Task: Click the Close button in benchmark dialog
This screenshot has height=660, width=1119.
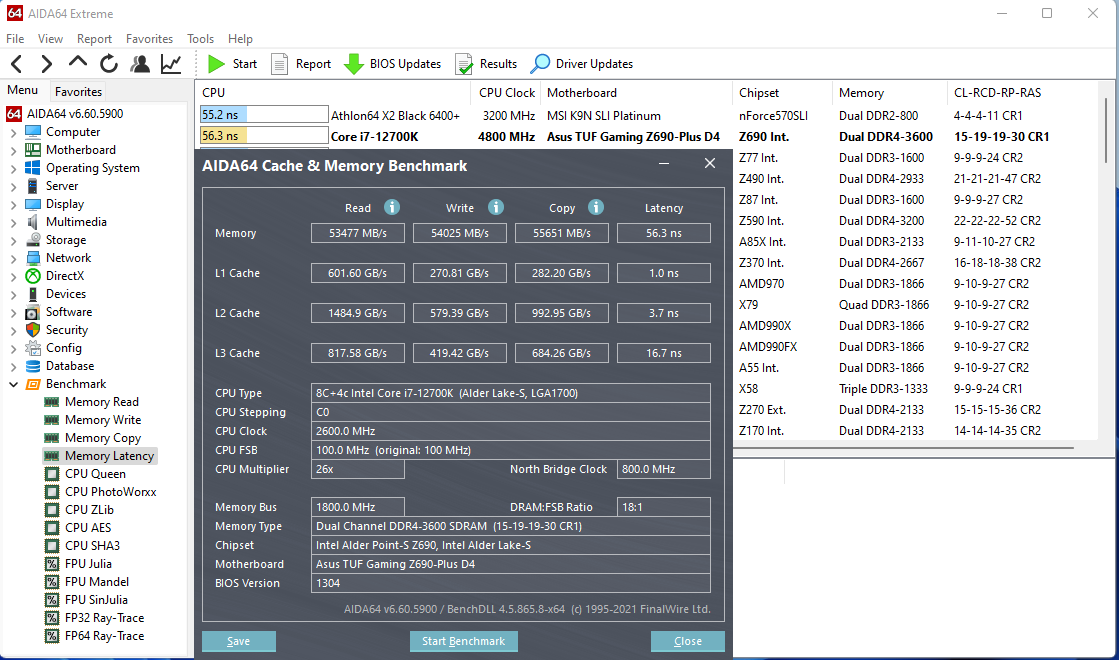Action: pos(687,641)
